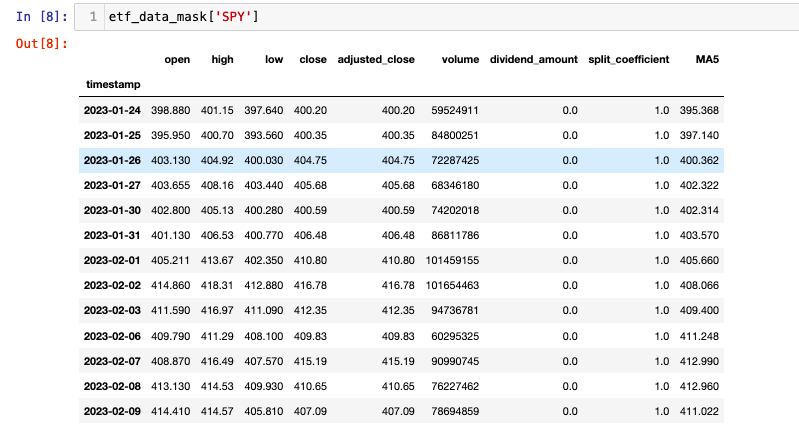799x428 pixels.
Task: Click volume value 84800251
Action: coord(455,136)
